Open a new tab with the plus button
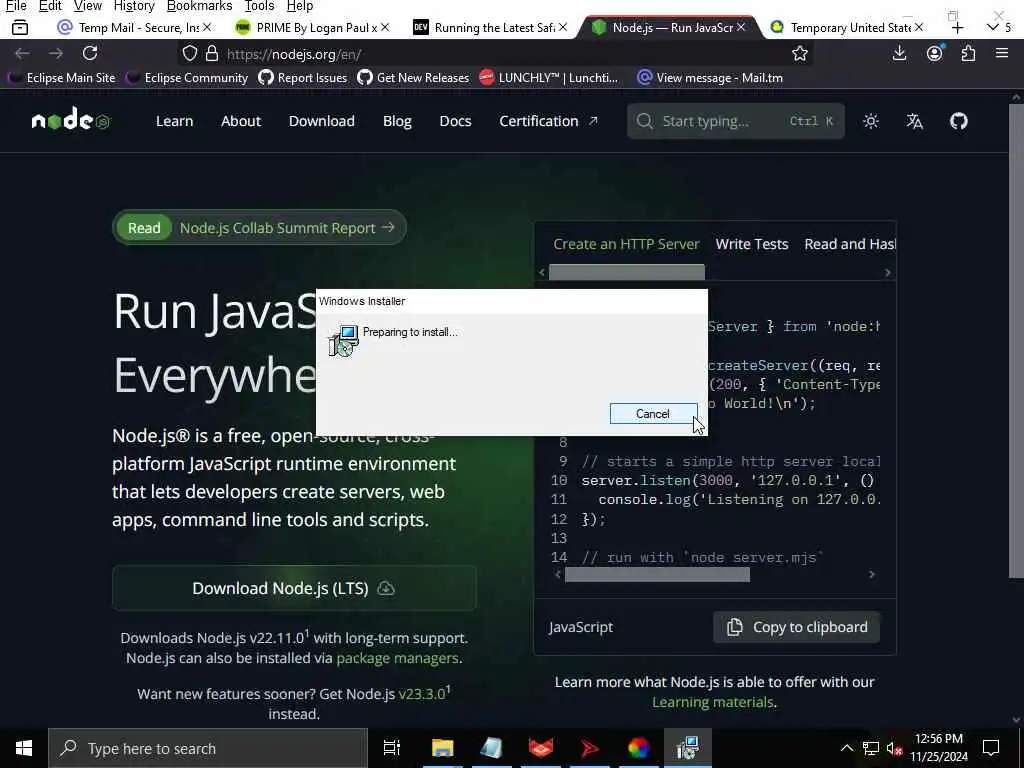This screenshot has width=1024, height=768. pos(957,27)
